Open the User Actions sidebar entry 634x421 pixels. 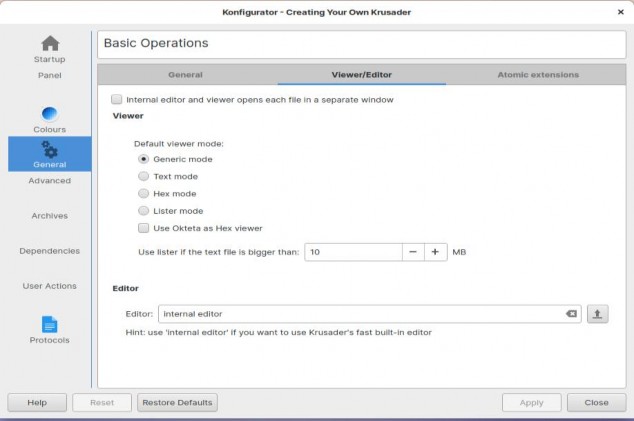50,286
